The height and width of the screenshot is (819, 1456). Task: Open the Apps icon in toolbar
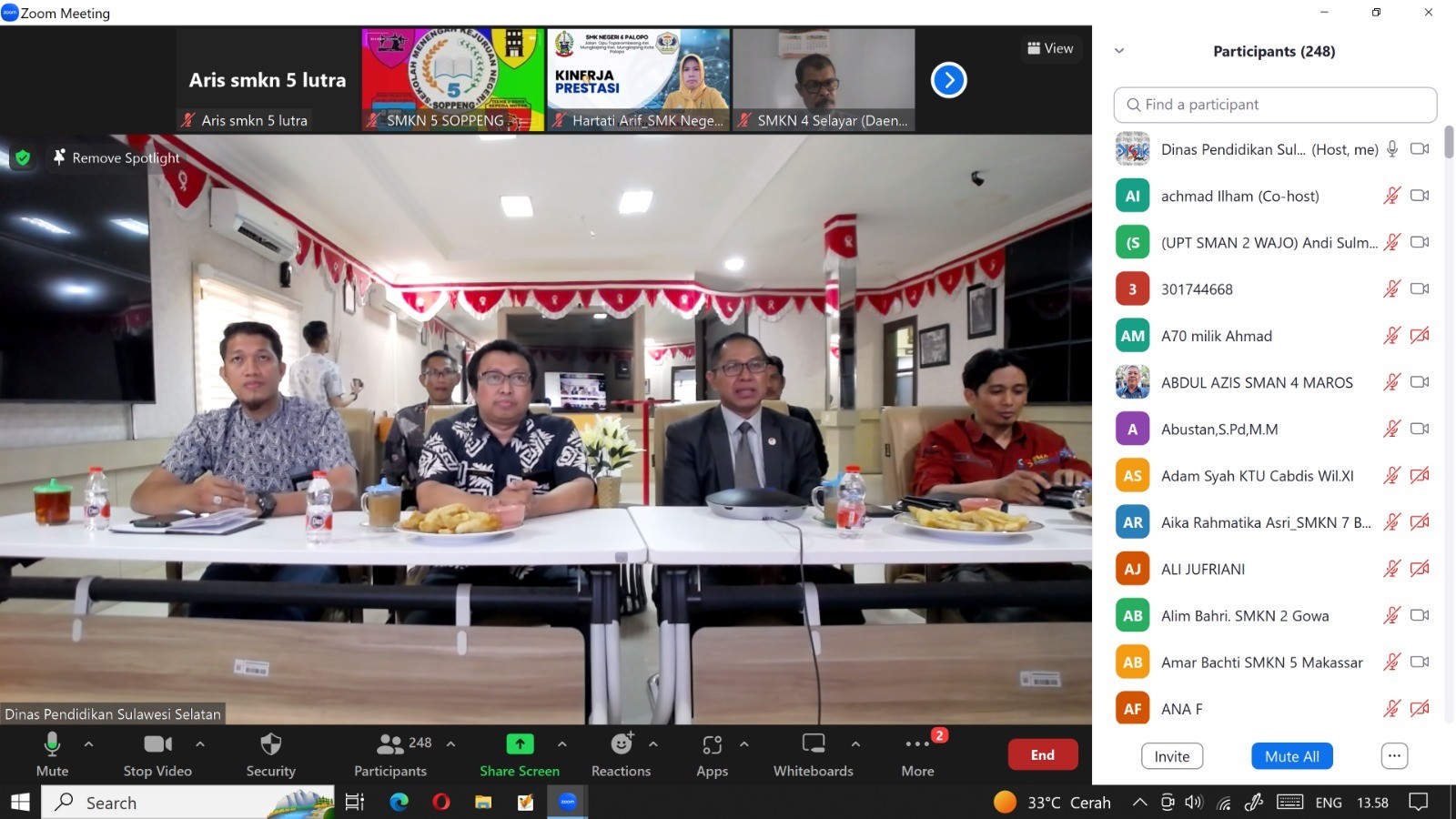click(x=712, y=745)
